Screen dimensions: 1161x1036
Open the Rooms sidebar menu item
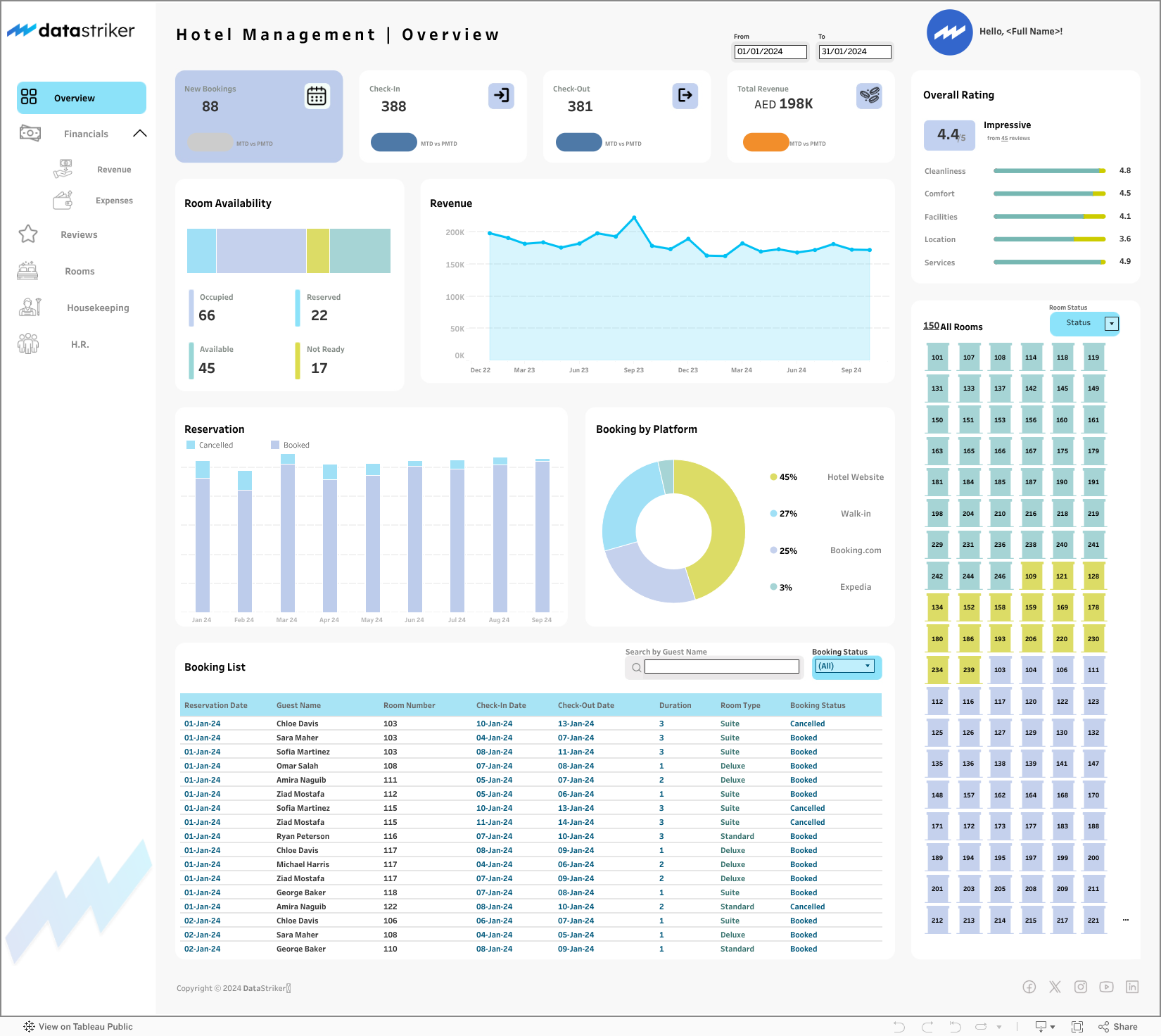(80, 271)
